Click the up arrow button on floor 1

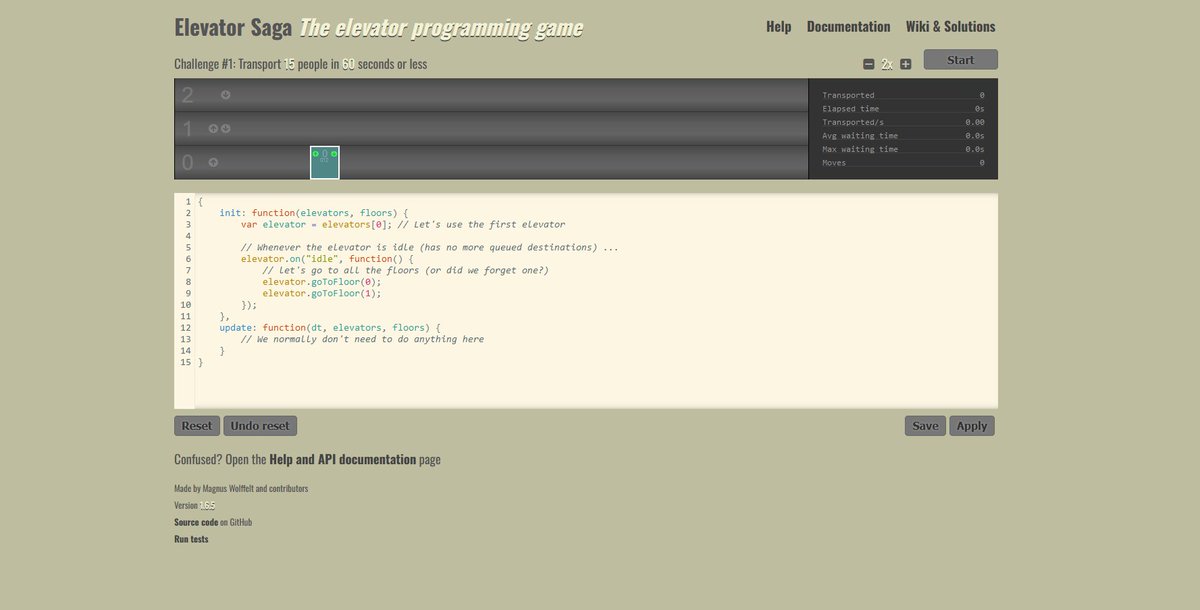(213, 128)
